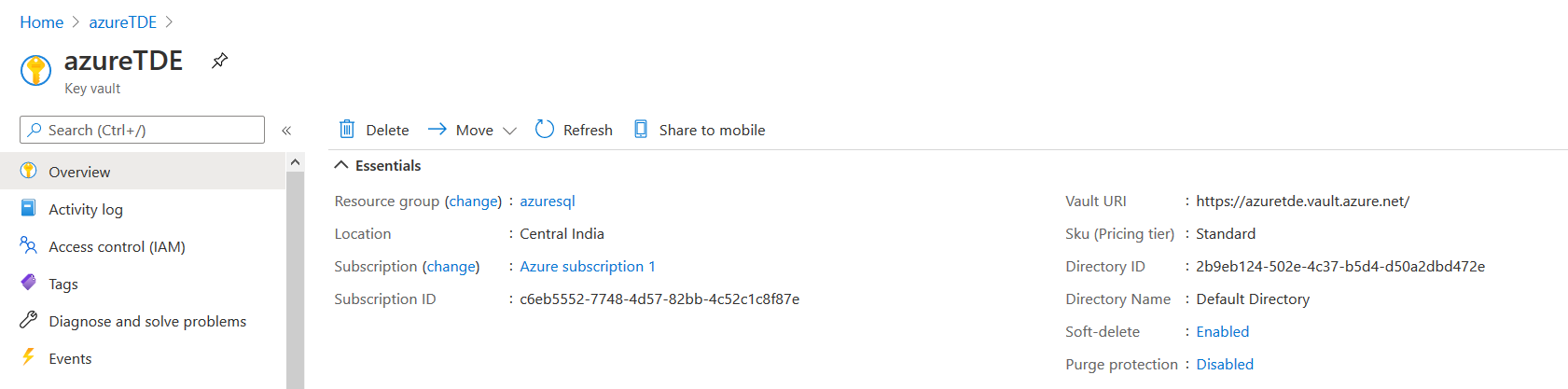Collapse the Essentials section

342,165
